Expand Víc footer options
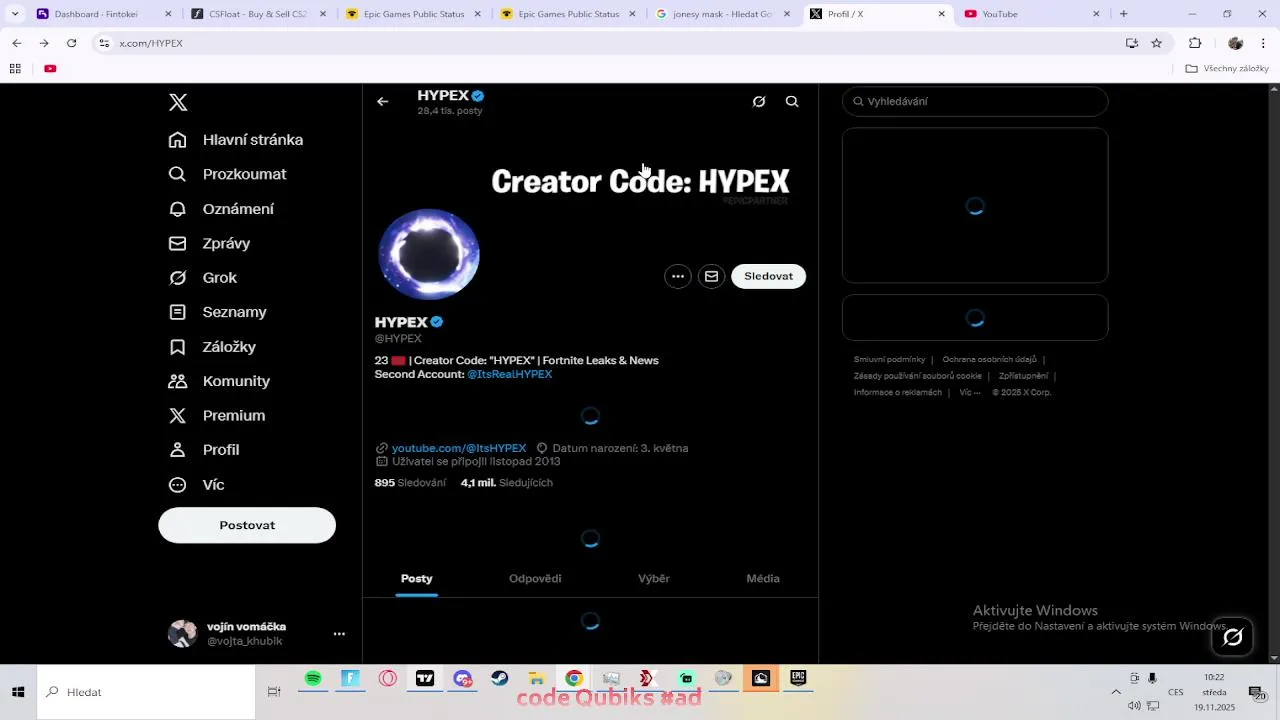1280x720 pixels. tap(970, 392)
